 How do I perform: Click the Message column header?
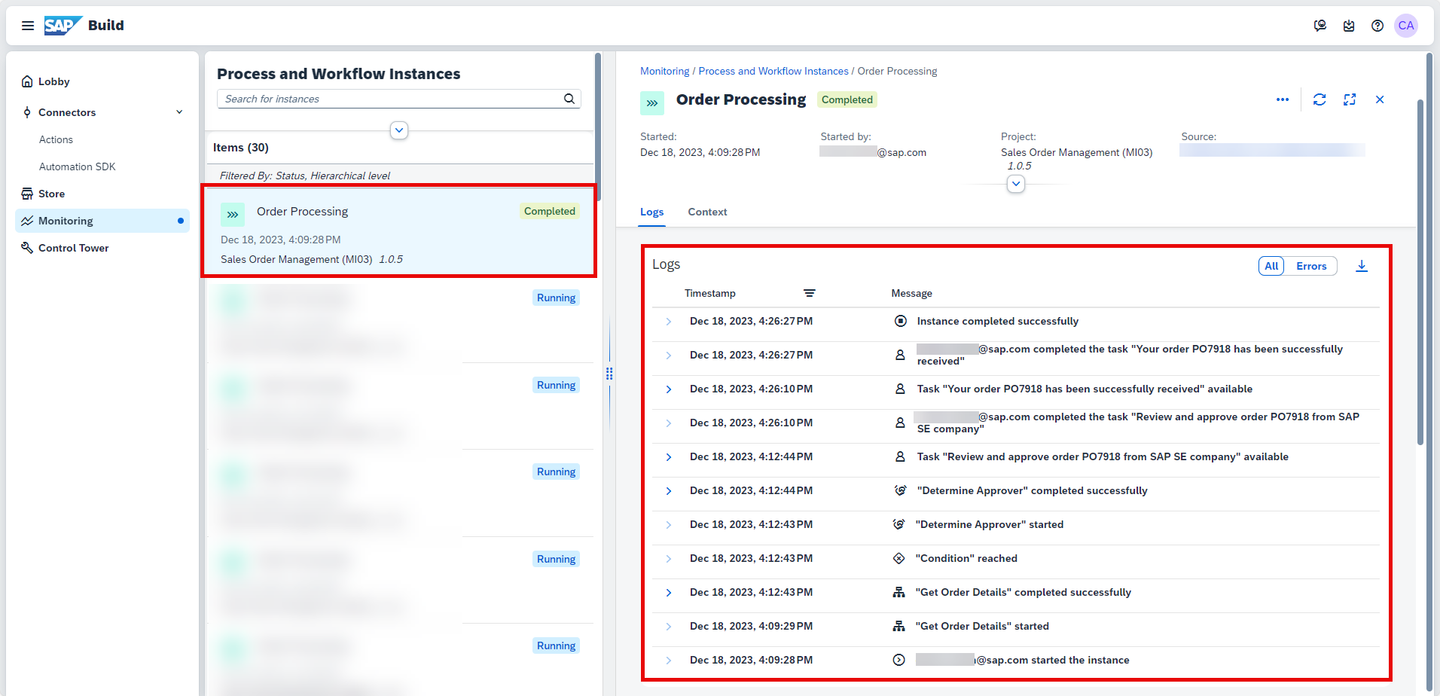click(x=912, y=293)
